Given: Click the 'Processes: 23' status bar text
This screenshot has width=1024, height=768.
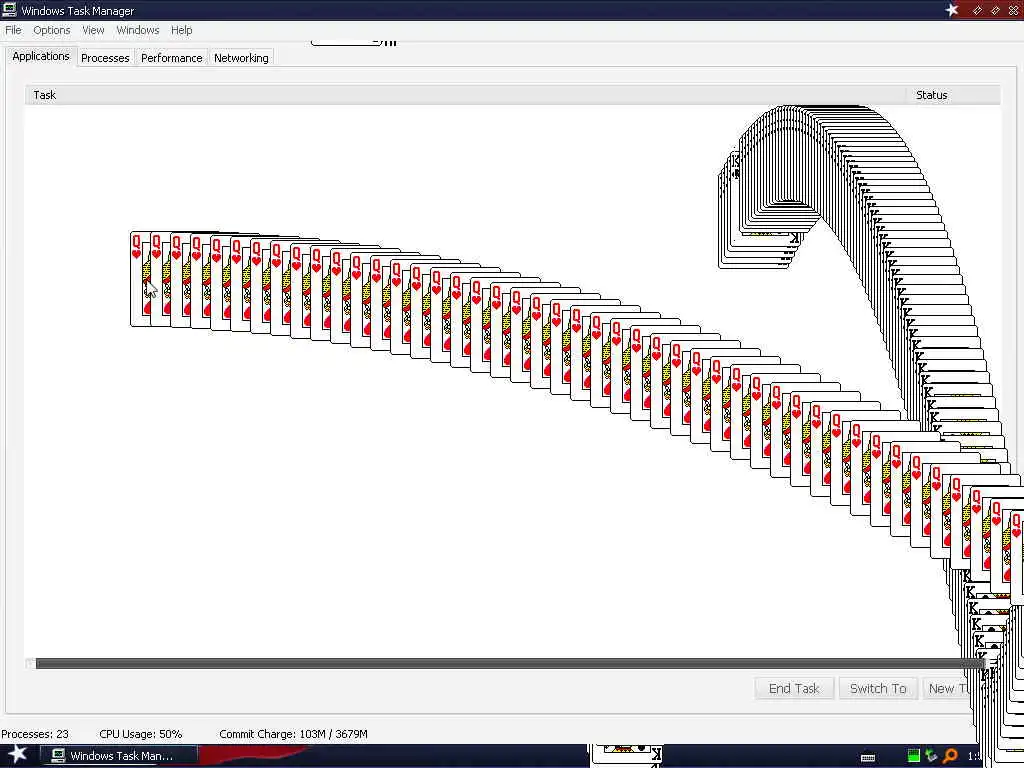Looking at the screenshot, I should (x=35, y=734).
